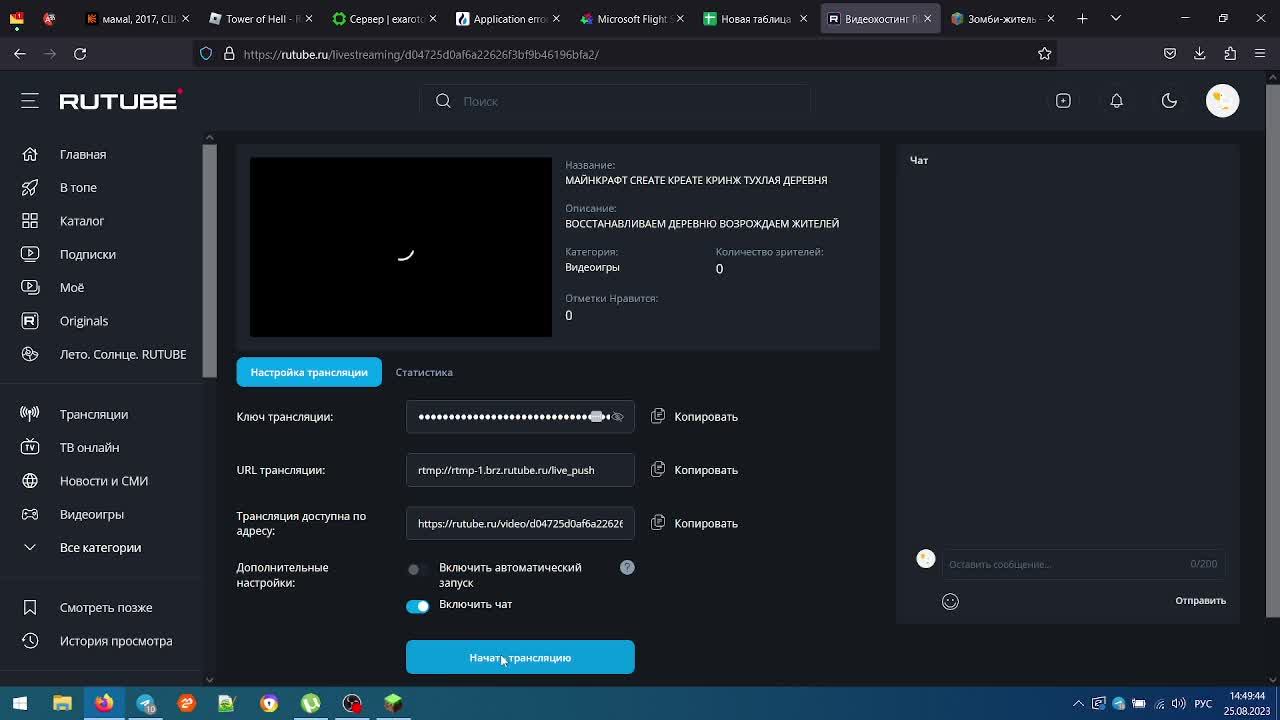Click Отправить in the chat
The image size is (1280, 720).
pyautogui.click(x=1200, y=601)
